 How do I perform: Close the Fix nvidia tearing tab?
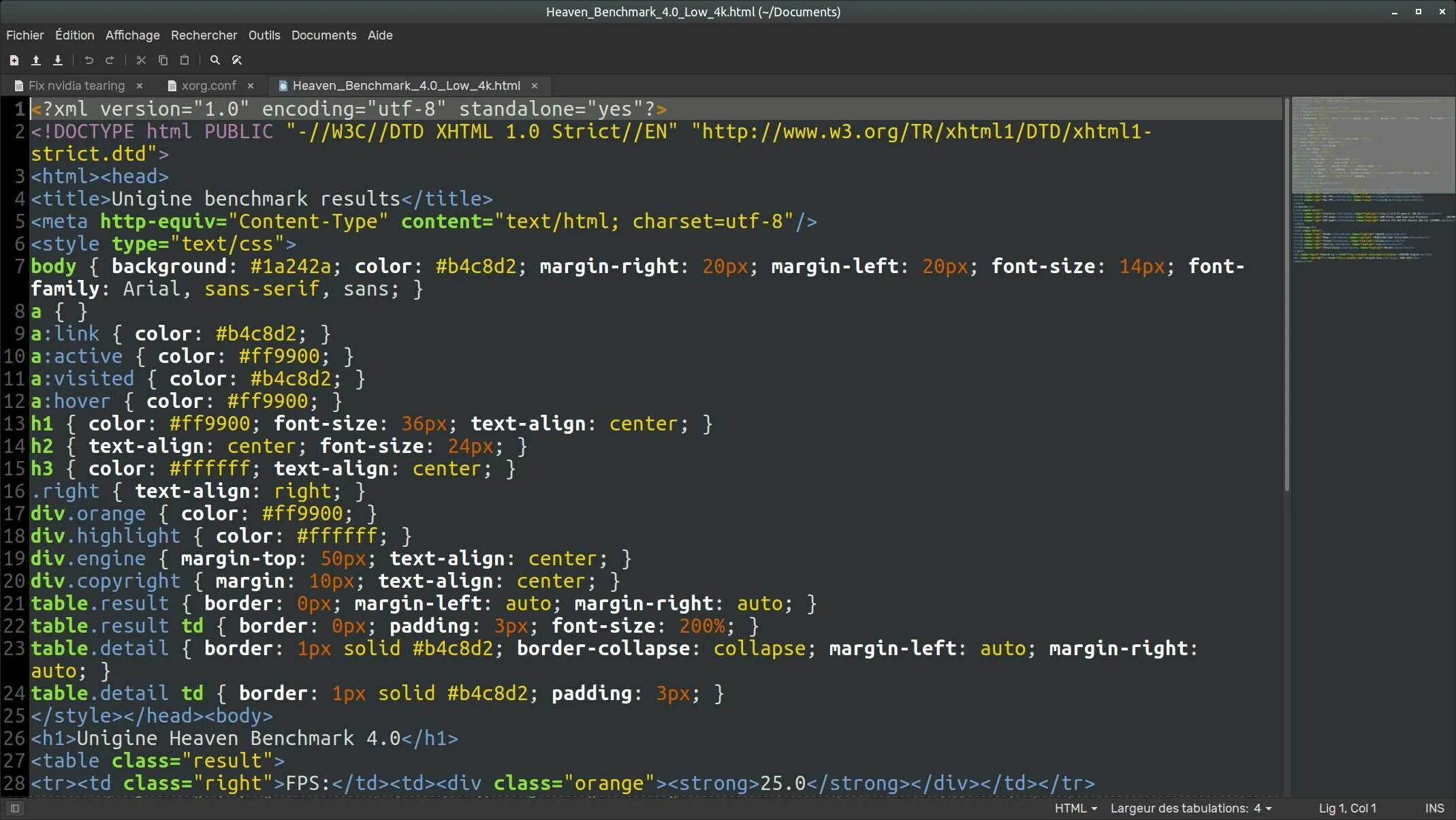click(x=140, y=86)
